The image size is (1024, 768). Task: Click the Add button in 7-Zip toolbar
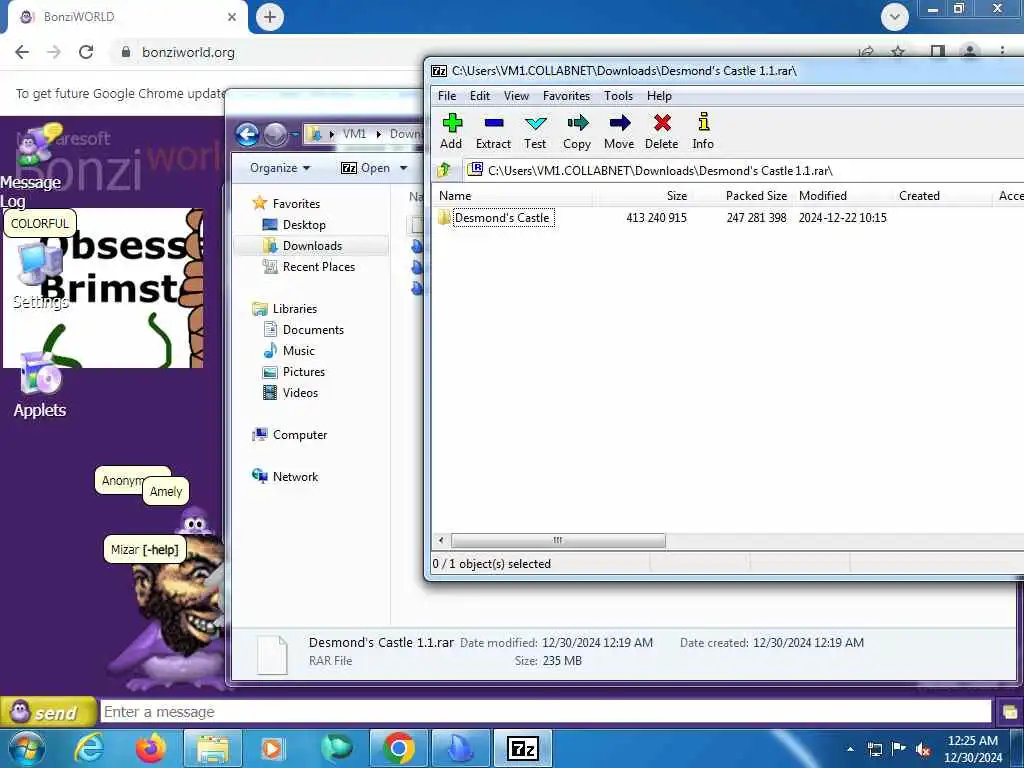click(451, 131)
